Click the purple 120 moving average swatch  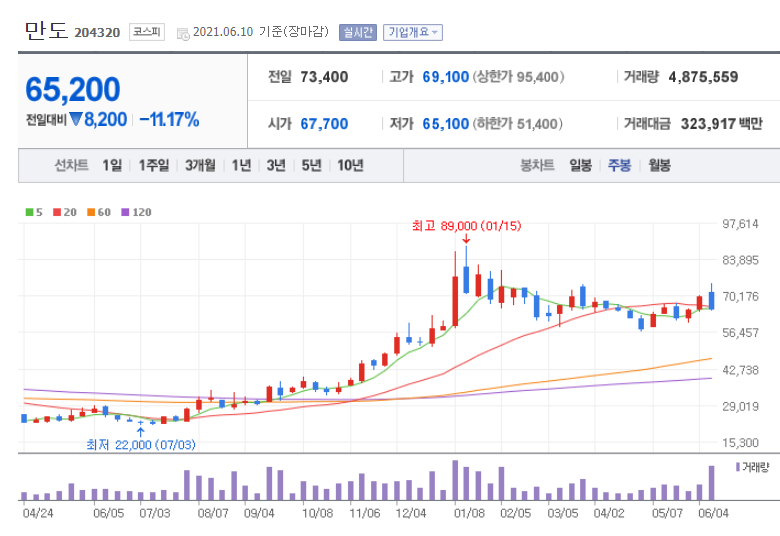click(125, 213)
